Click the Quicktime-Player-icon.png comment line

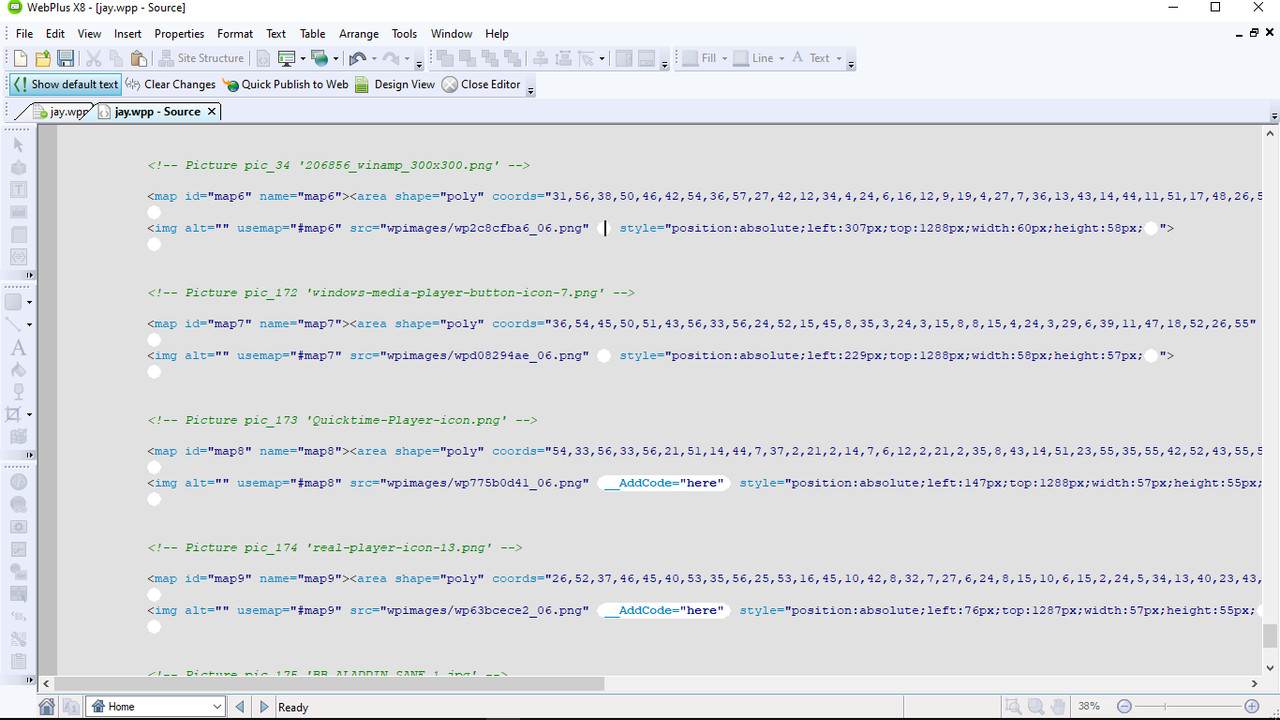[343, 421]
